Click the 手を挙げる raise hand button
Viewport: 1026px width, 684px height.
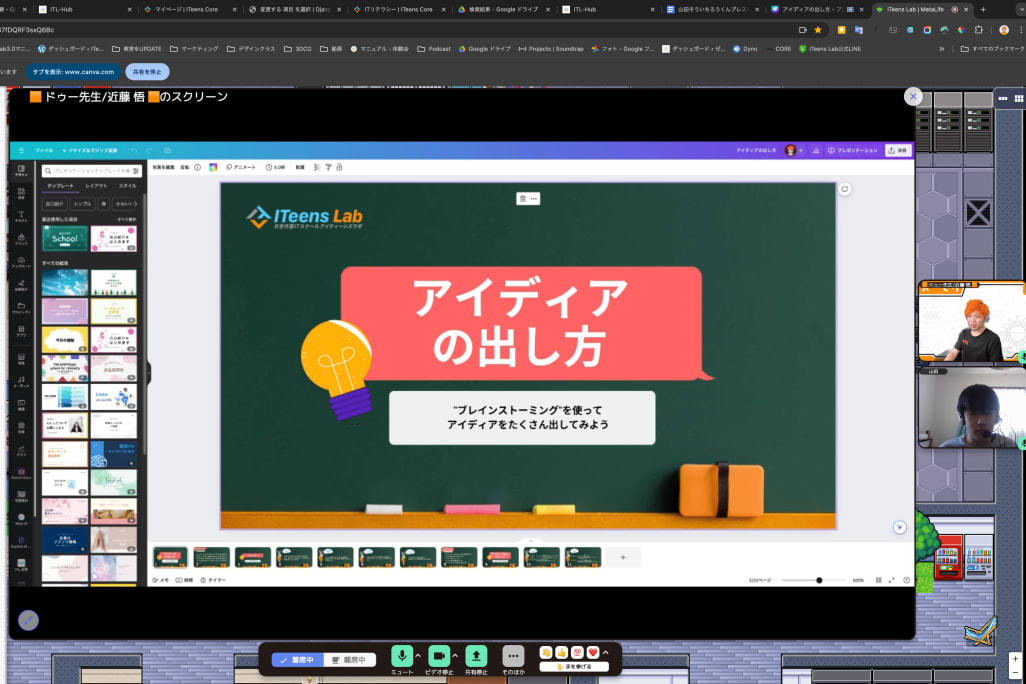[573, 666]
